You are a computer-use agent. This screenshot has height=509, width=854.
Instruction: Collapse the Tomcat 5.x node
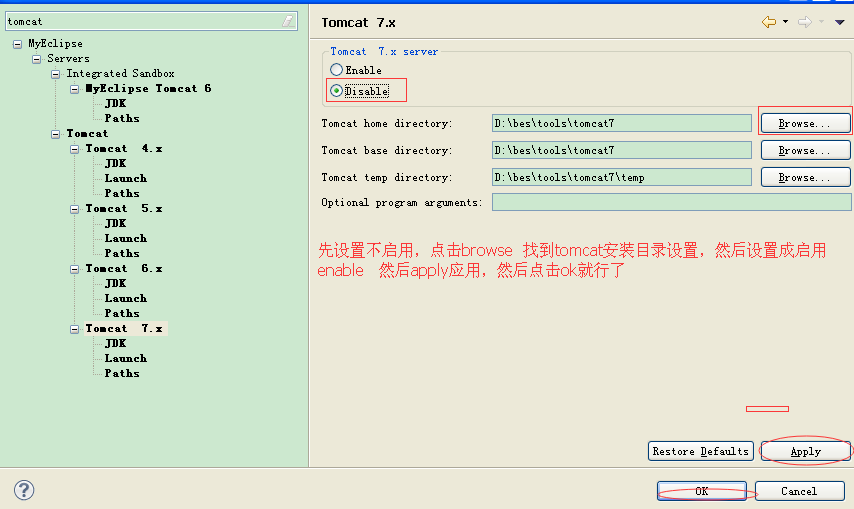point(75,209)
